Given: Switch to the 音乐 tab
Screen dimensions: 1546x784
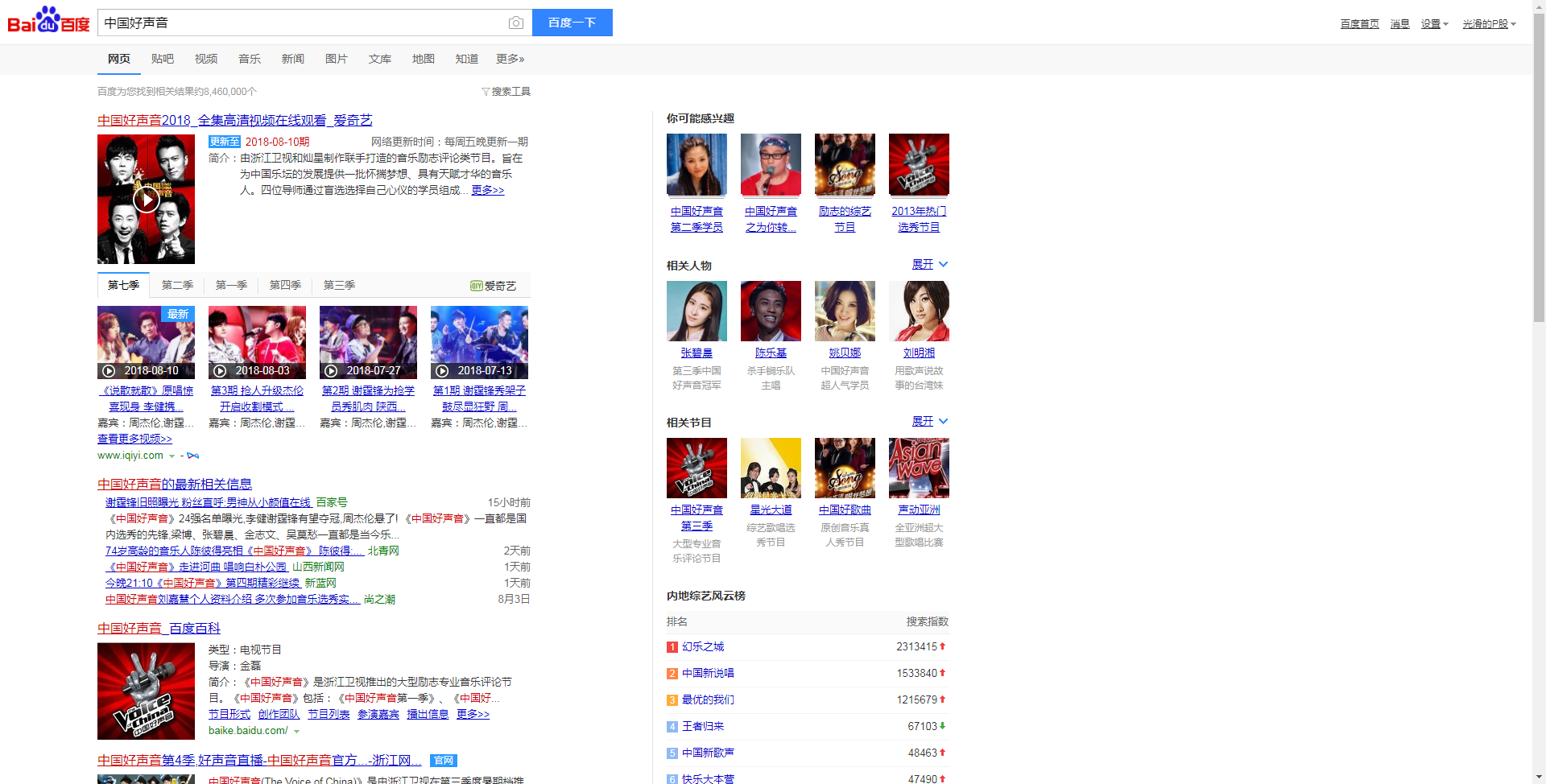Looking at the screenshot, I should [x=249, y=59].
